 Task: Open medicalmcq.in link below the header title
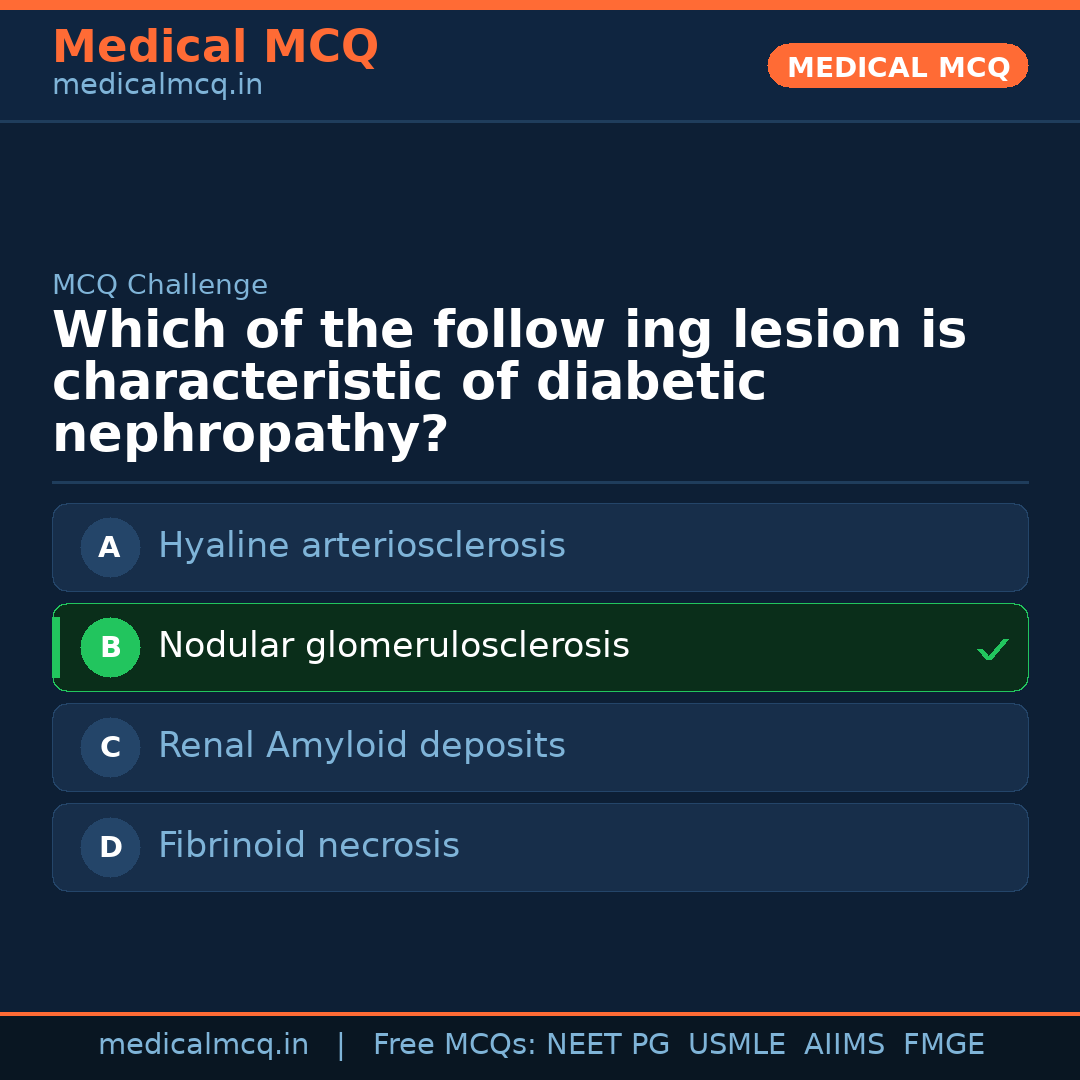157,86
